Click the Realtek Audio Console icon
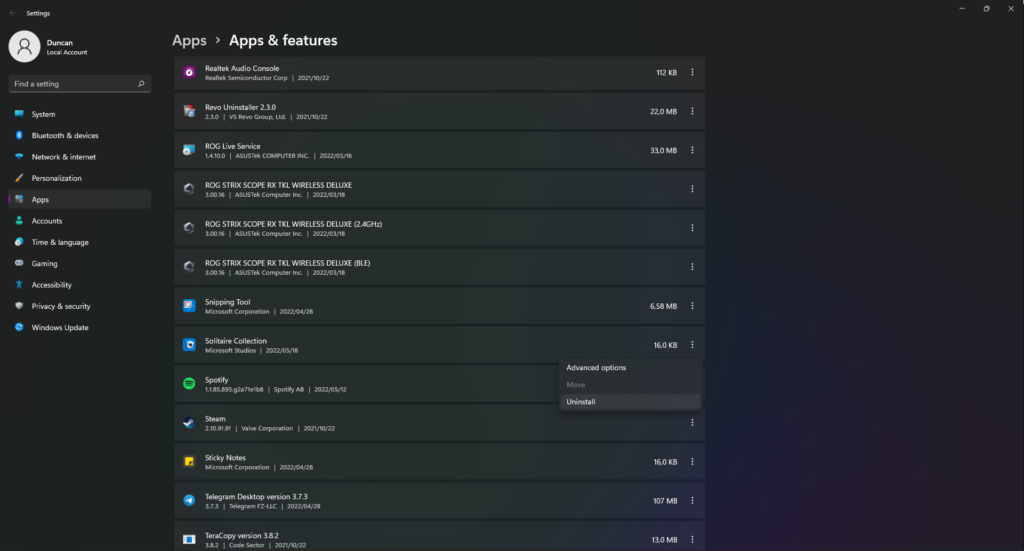The image size is (1024, 551). (x=189, y=72)
